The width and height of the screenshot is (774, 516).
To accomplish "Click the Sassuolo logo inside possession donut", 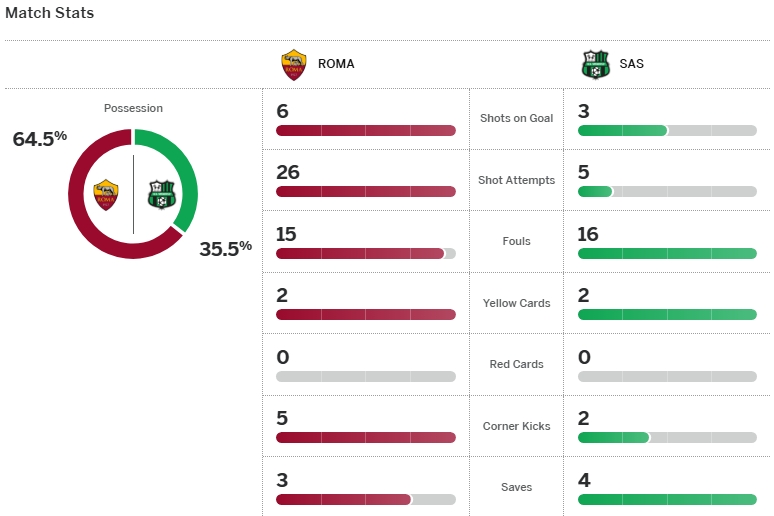I will 160,194.
